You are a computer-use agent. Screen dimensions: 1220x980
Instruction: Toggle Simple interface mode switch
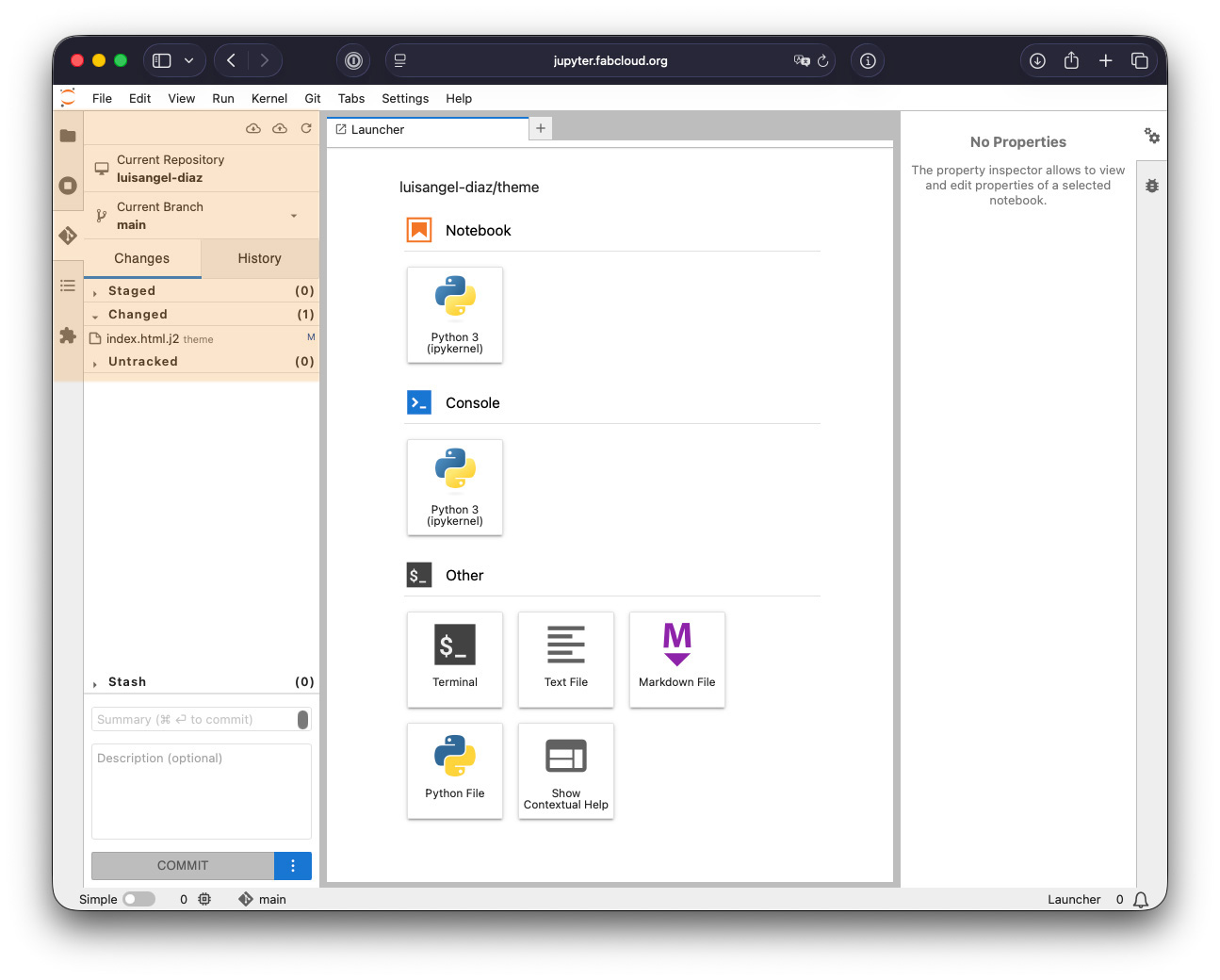138,899
